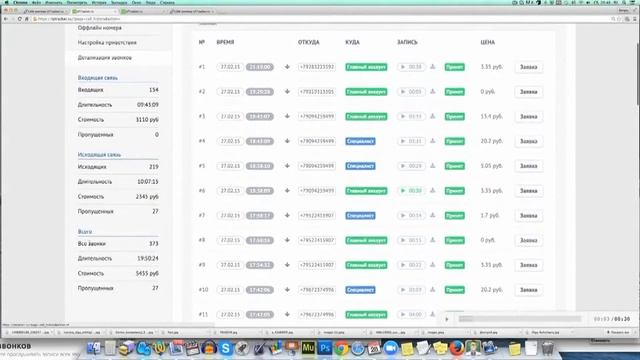Click the 'Время' column header

click(225, 42)
